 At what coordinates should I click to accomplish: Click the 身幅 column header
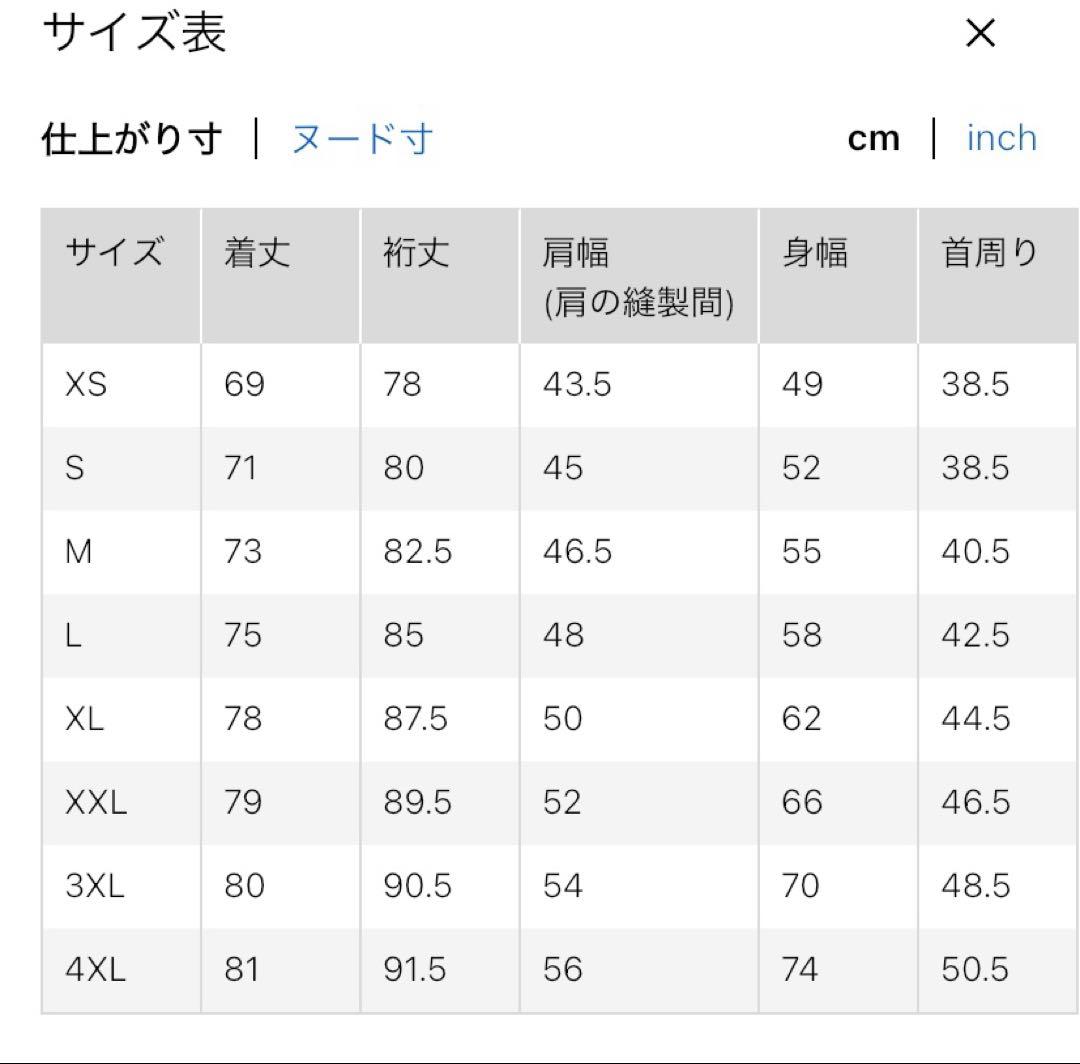pos(815,254)
